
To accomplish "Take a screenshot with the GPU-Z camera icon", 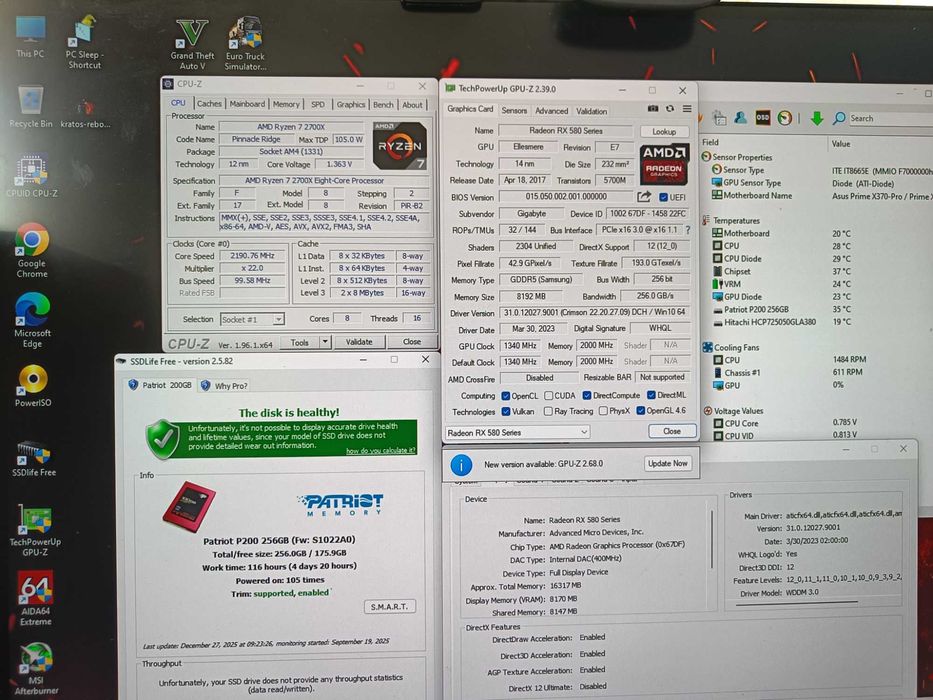I will tap(653, 108).
